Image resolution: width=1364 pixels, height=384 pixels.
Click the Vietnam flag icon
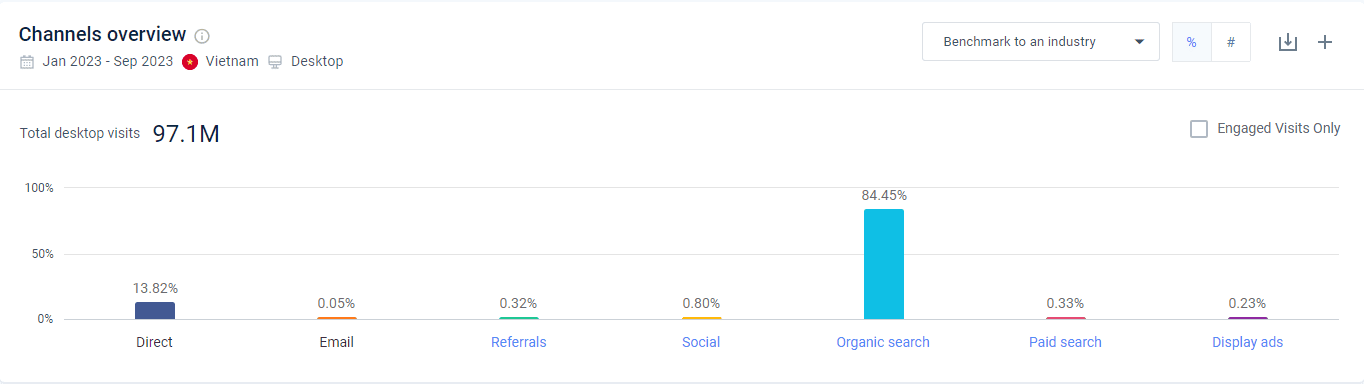pyautogui.click(x=190, y=62)
